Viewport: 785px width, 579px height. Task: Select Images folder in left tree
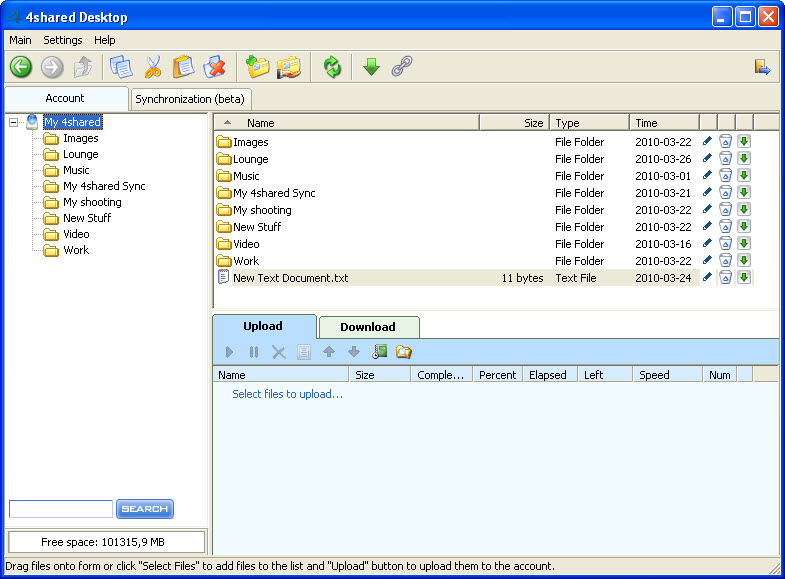[x=81, y=138]
